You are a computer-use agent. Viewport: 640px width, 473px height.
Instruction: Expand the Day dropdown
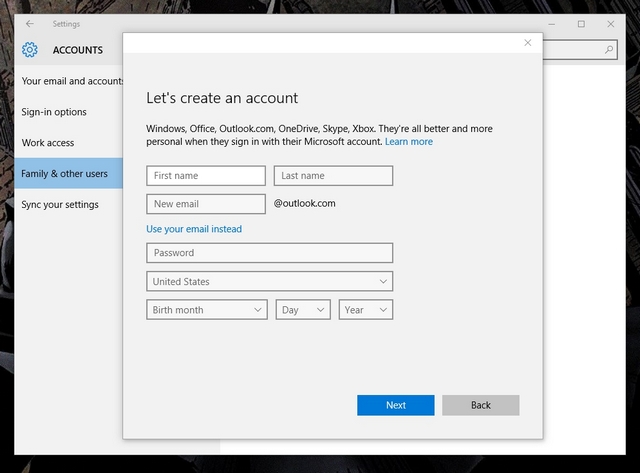coord(303,310)
